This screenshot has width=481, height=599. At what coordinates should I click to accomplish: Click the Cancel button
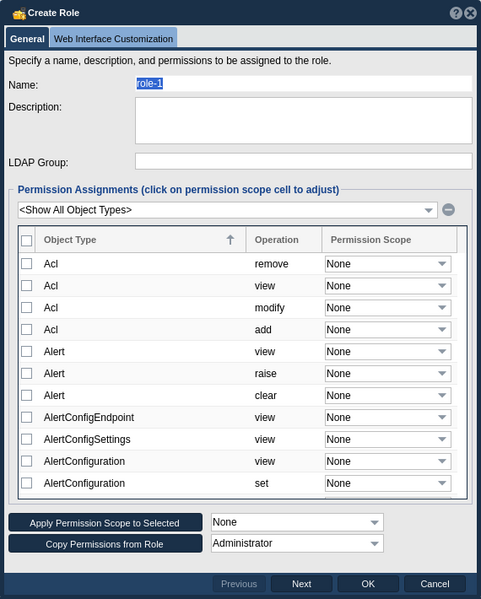435,584
